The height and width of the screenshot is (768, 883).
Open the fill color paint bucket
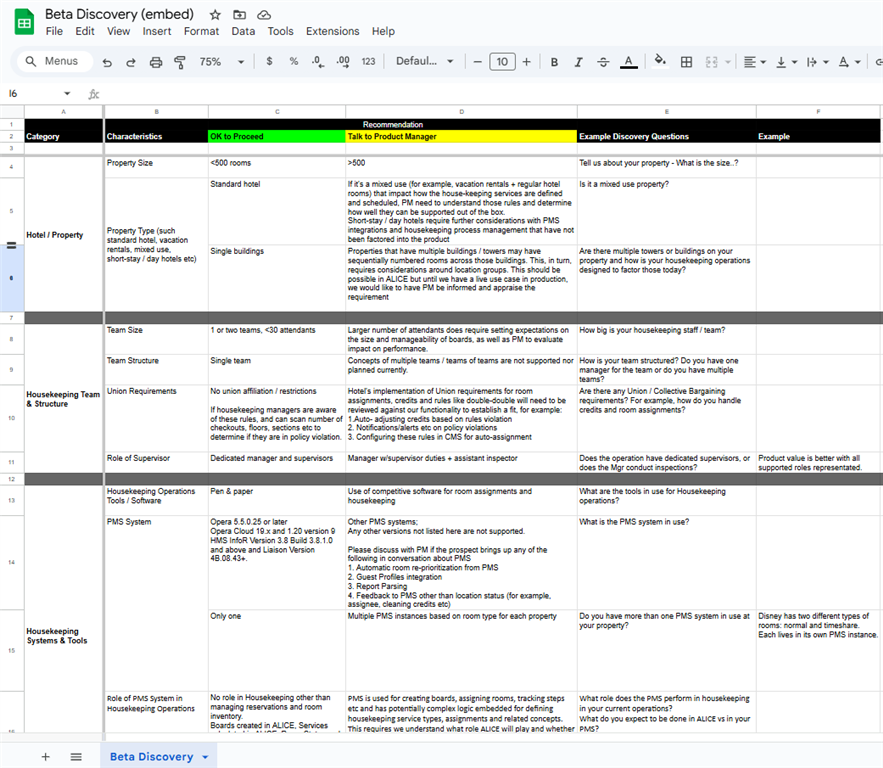659,62
